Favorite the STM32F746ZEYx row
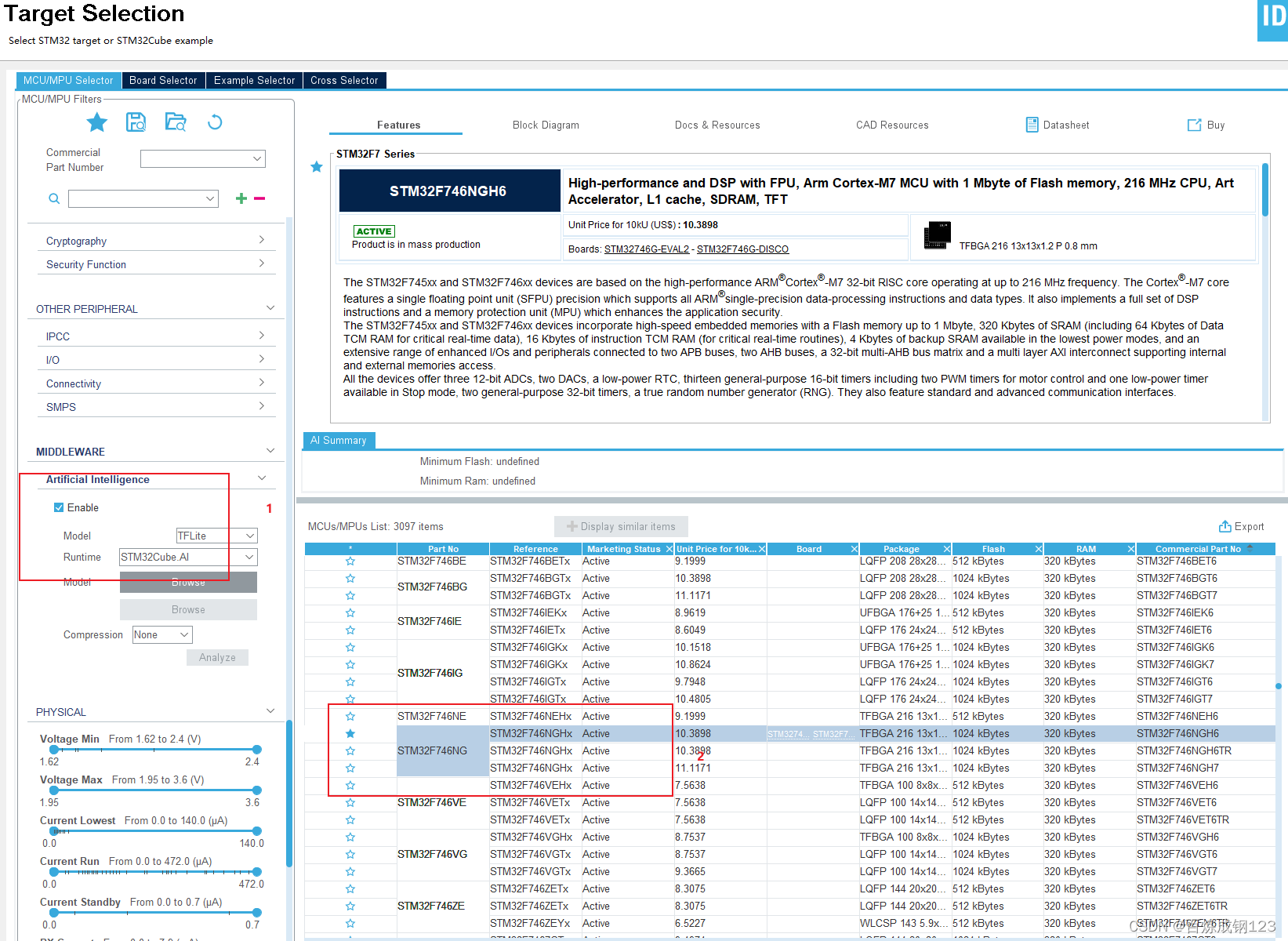Viewport: 1288px width, 941px height. click(x=350, y=924)
